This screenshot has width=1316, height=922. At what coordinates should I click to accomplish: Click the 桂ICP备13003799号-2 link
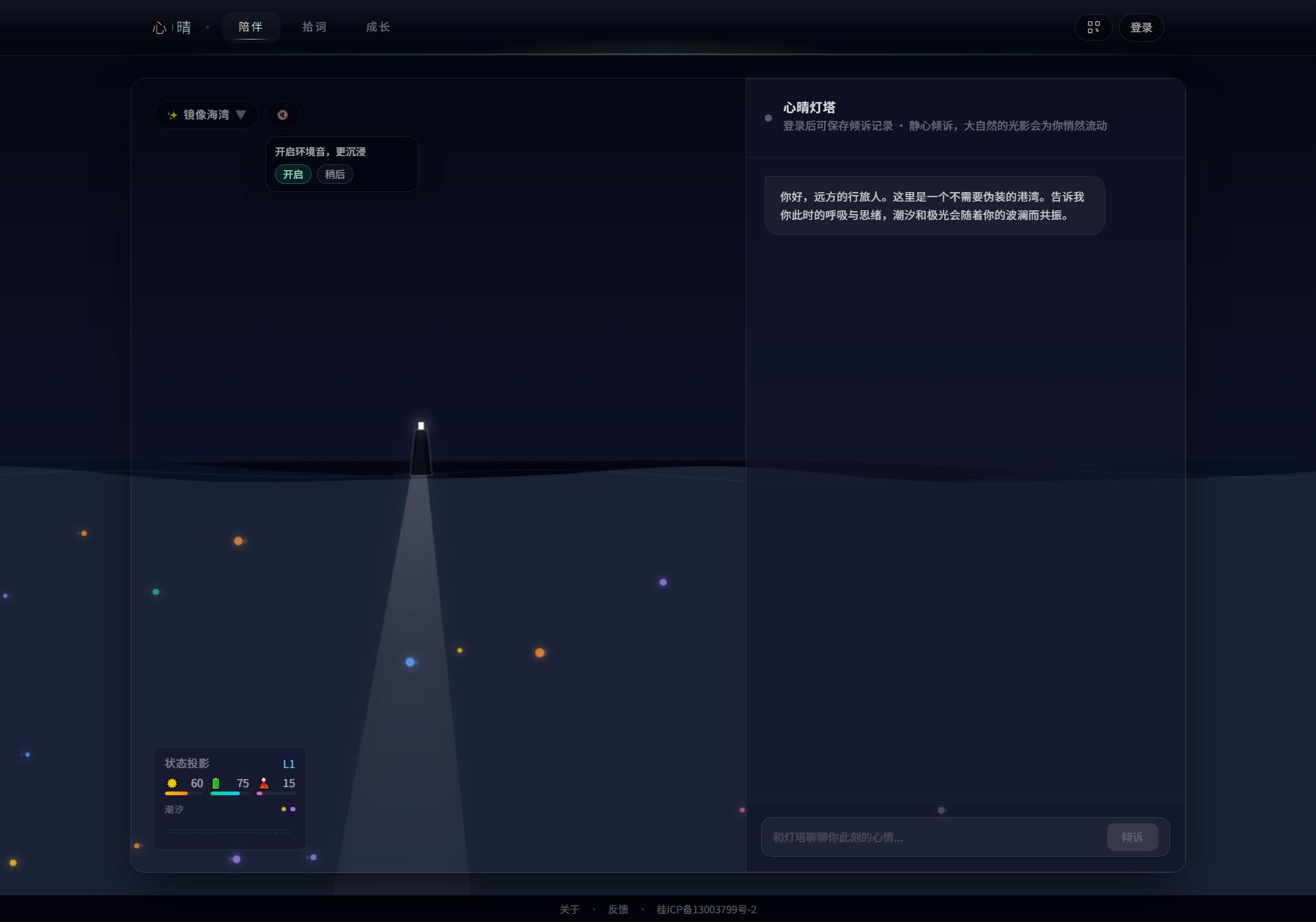tap(706, 910)
